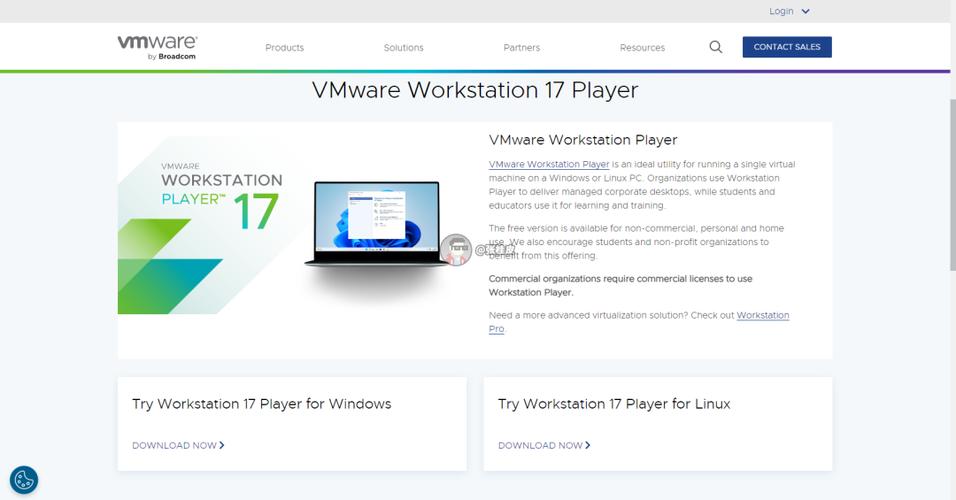This screenshot has width=956, height=500.
Task: Open the search magnifier icon
Action: (716, 47)
